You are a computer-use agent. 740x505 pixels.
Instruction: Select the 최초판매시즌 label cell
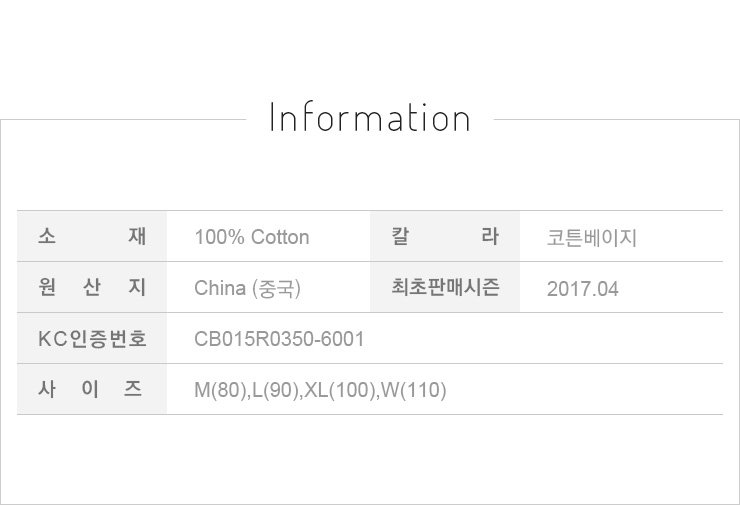445,288
